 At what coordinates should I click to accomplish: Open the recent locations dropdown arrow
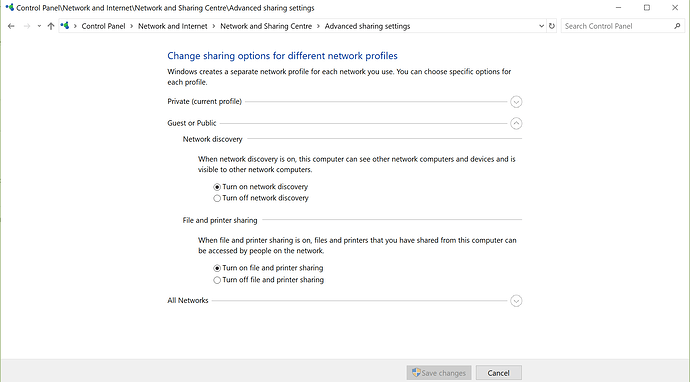39,26
